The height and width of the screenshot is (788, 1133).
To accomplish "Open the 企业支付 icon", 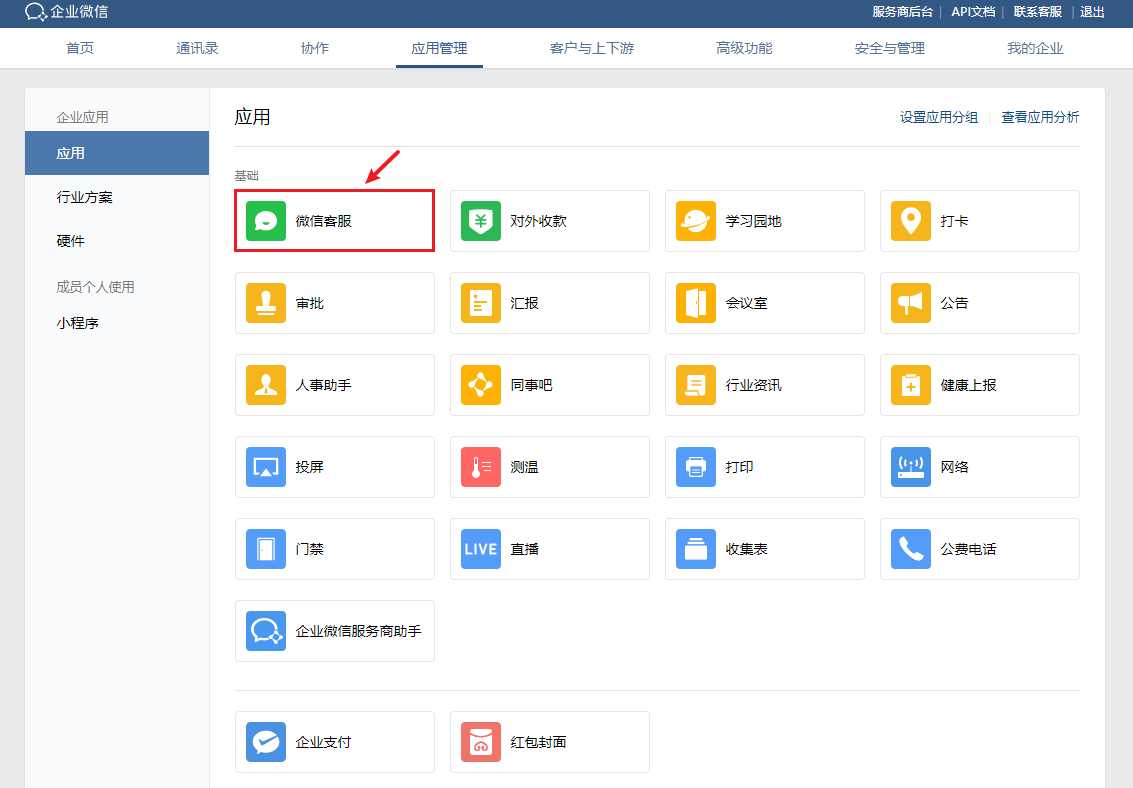I will (x=266, y=742).
